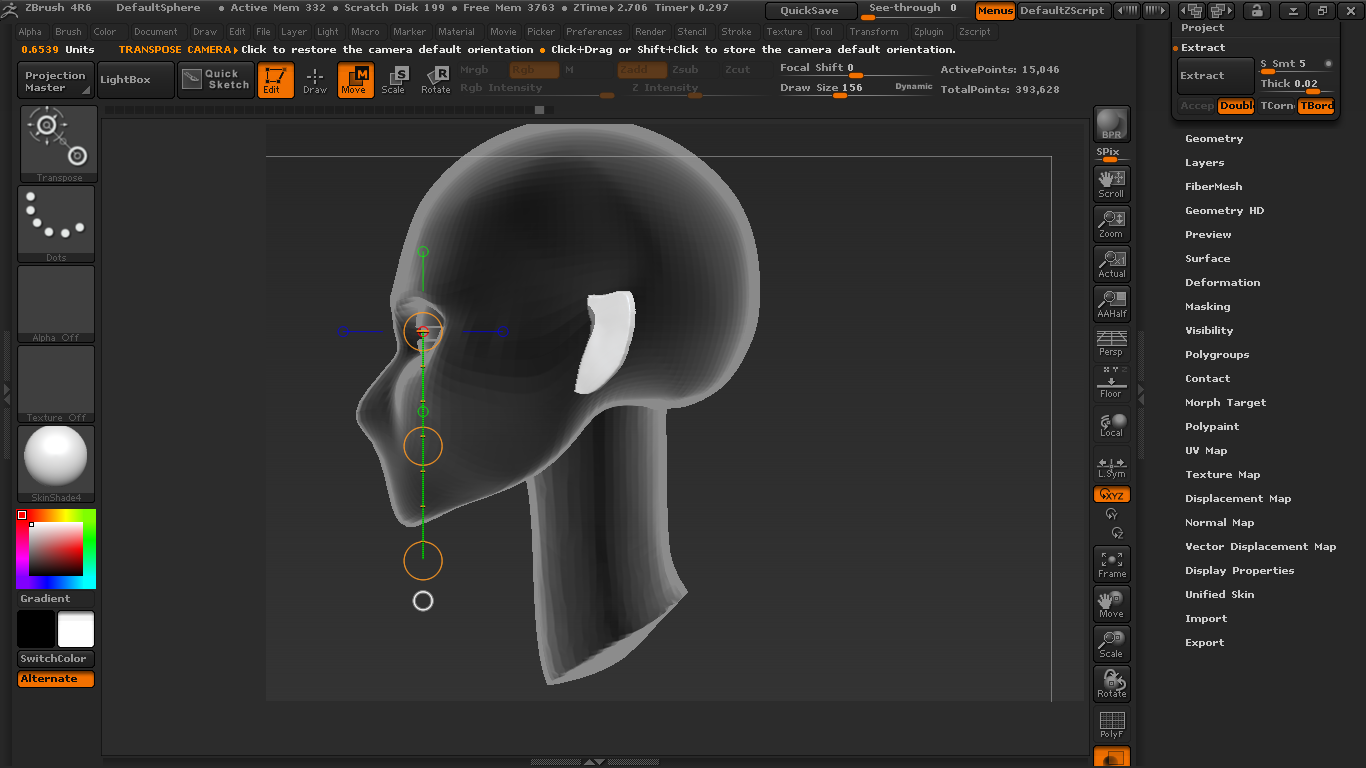The width and height of the screenshot is (1366, 768).
Task: Click the padlock Rotate icon above PolyF
Action: [x=1111, y=684]
